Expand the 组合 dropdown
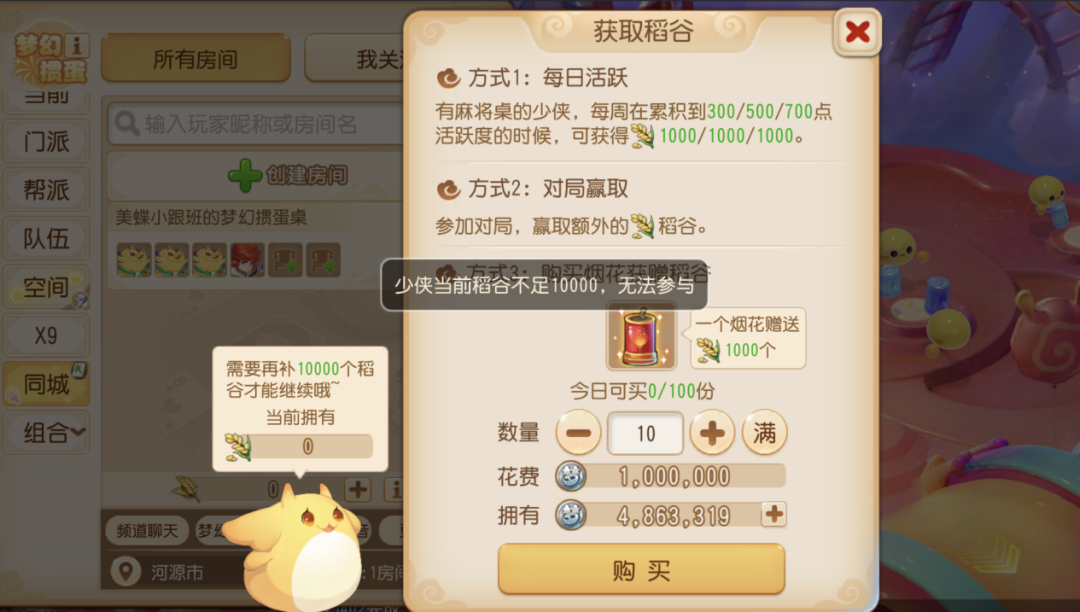Viewport: 1080px width, 612px height. tap(46, 432)
